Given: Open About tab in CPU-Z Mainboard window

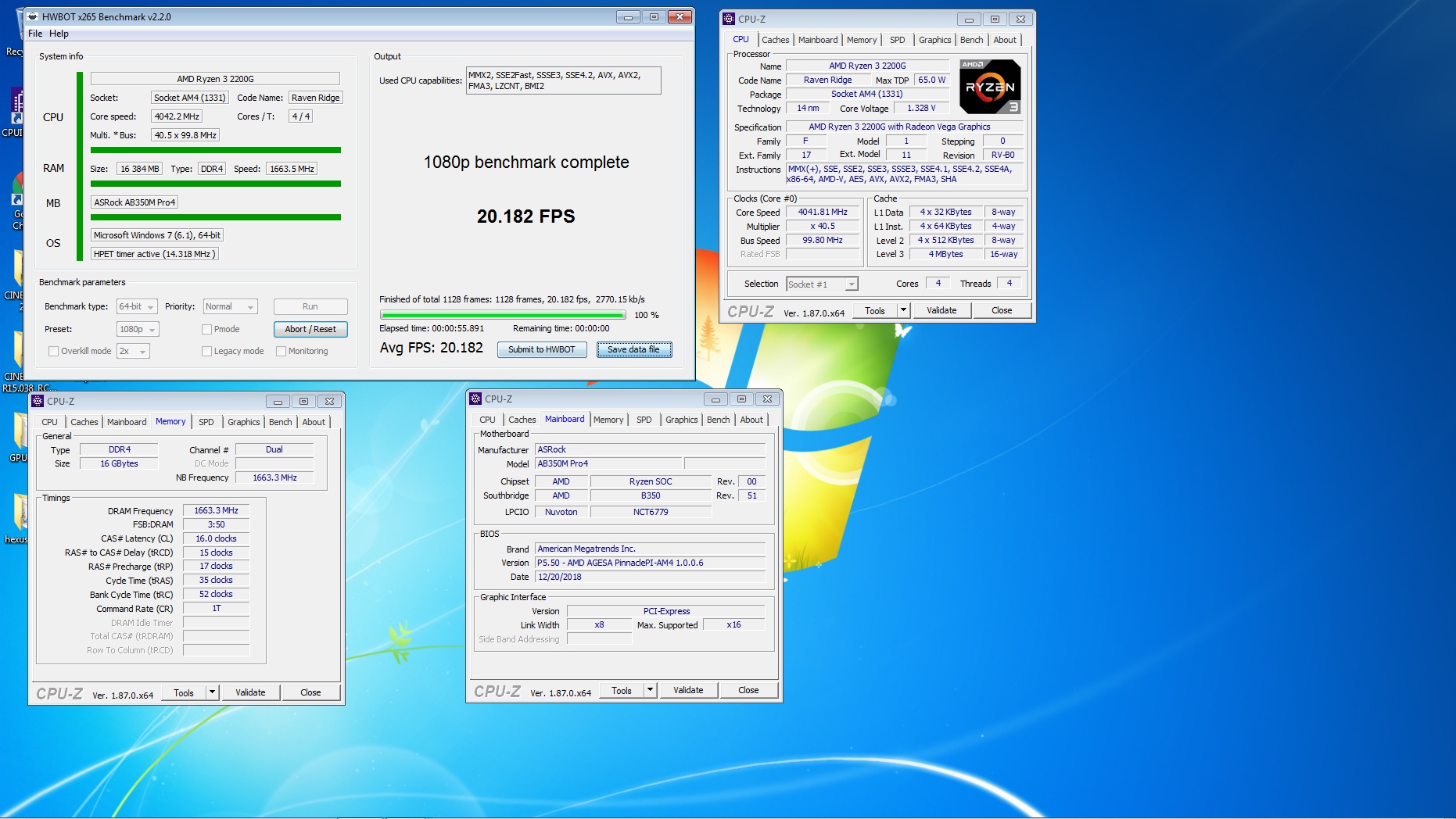Looking at the screenshot, I should pyautogui.click(x=751, y=420).
